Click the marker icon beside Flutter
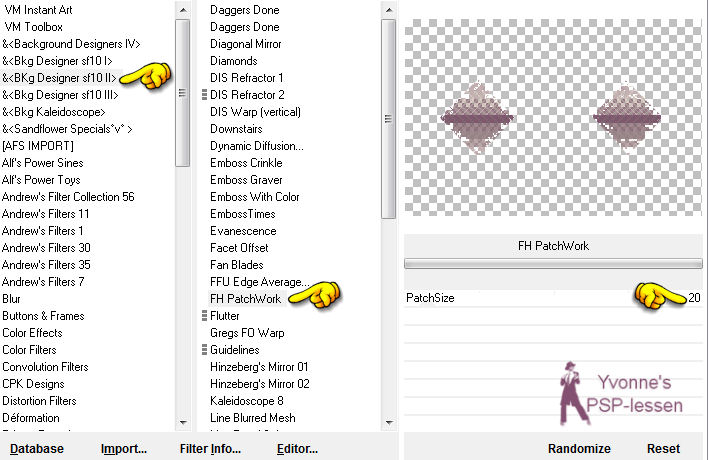Screen dimensions: 710x460 204,316
